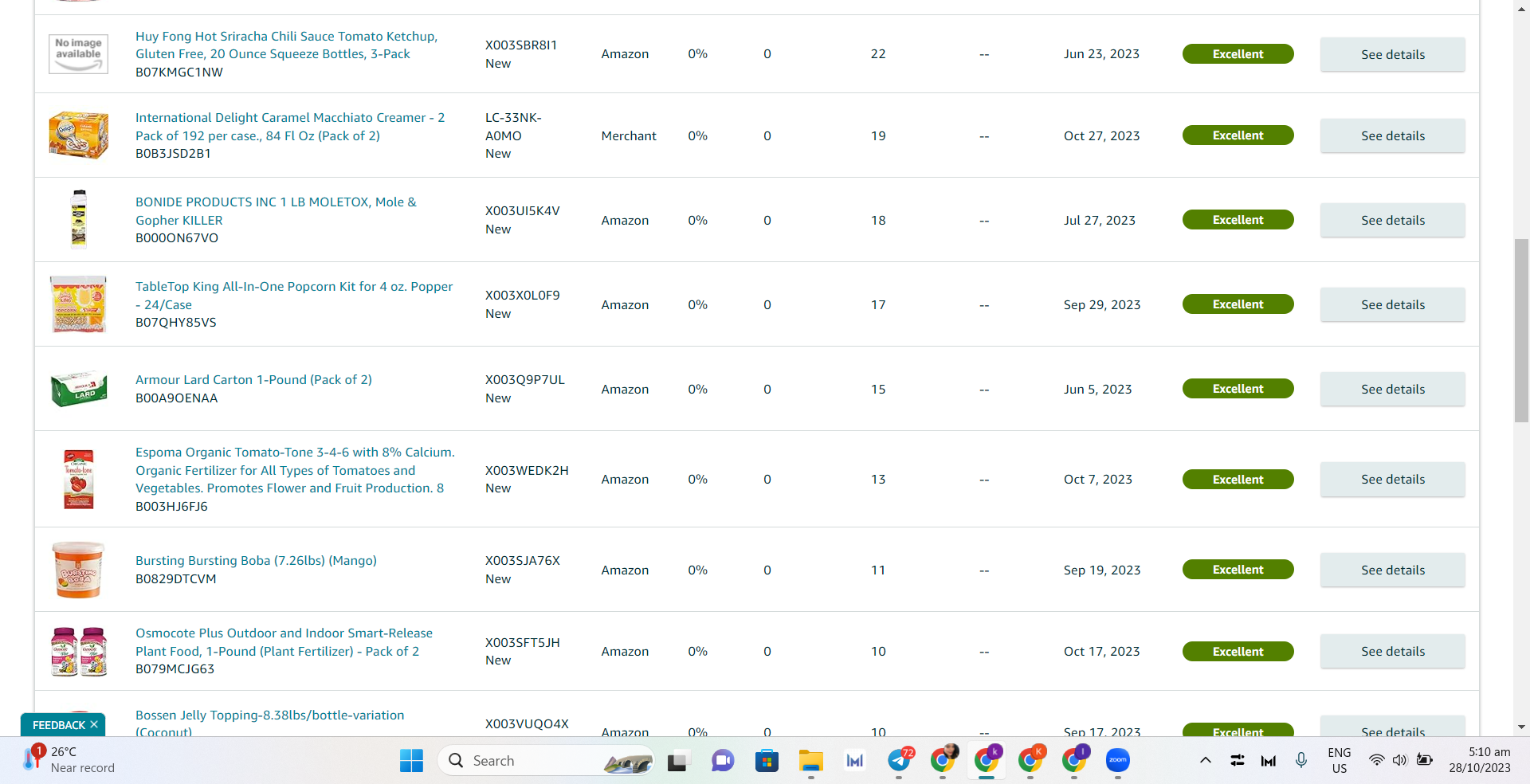
Task: Click the taskbar Search box
Action: coord(546,761)
